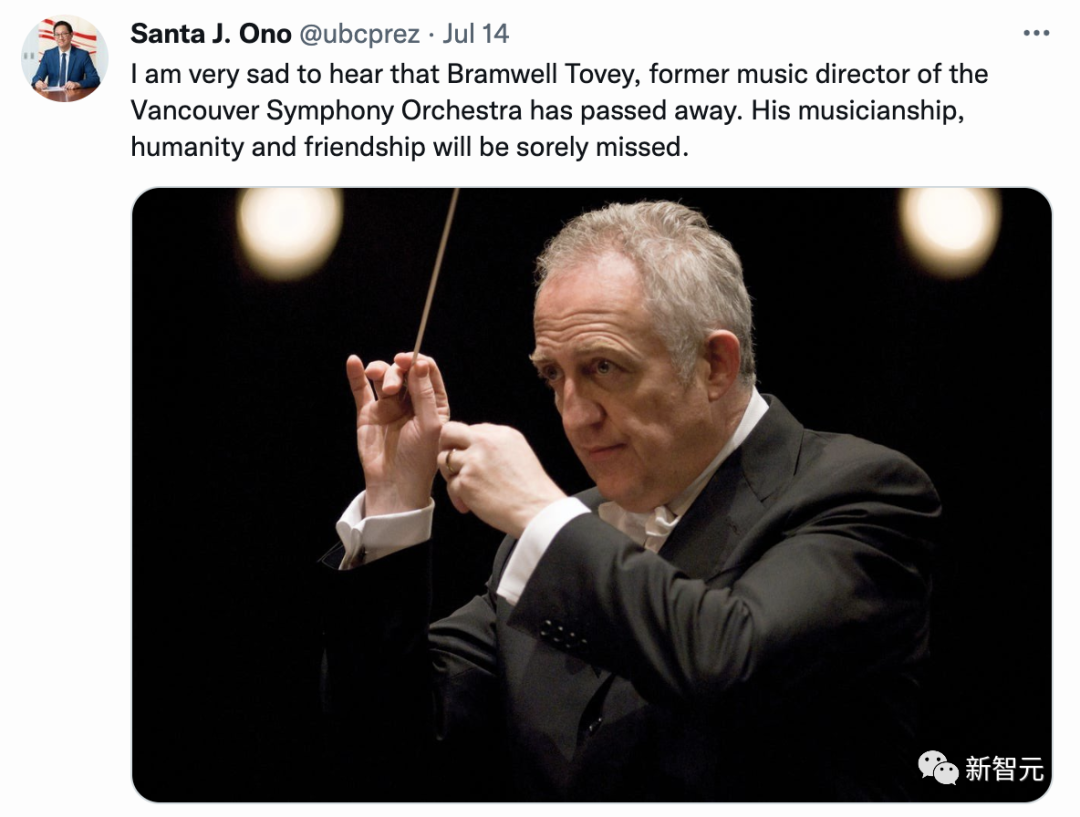The width and height of the screenshot is (1080, 817).
Task: Click the WeChat logo watermark
Action: [937, 767]
